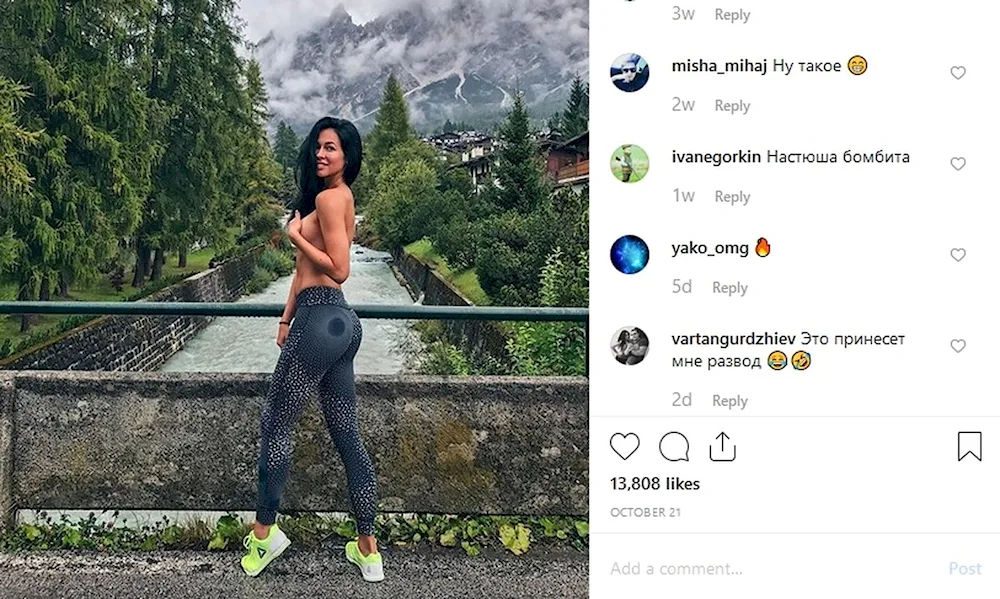Submit comment with Post button

965,568
